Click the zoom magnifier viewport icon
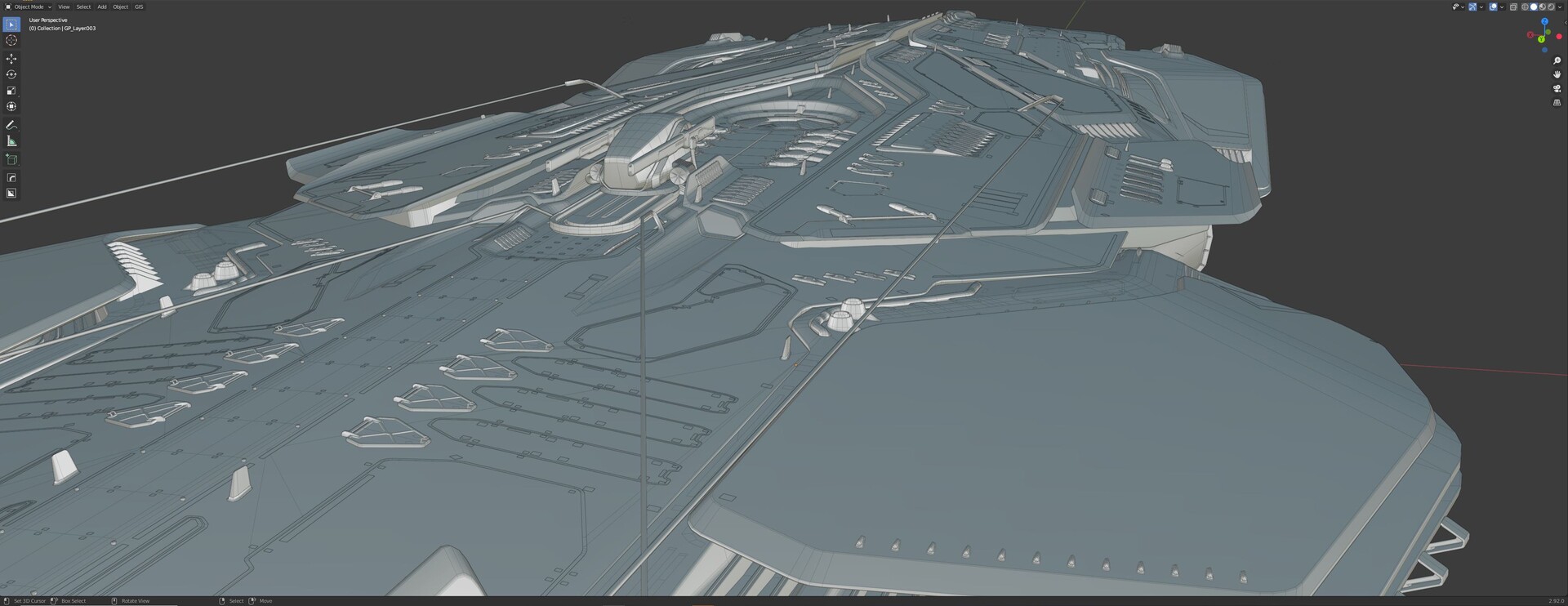 (x=1557, y=61)
